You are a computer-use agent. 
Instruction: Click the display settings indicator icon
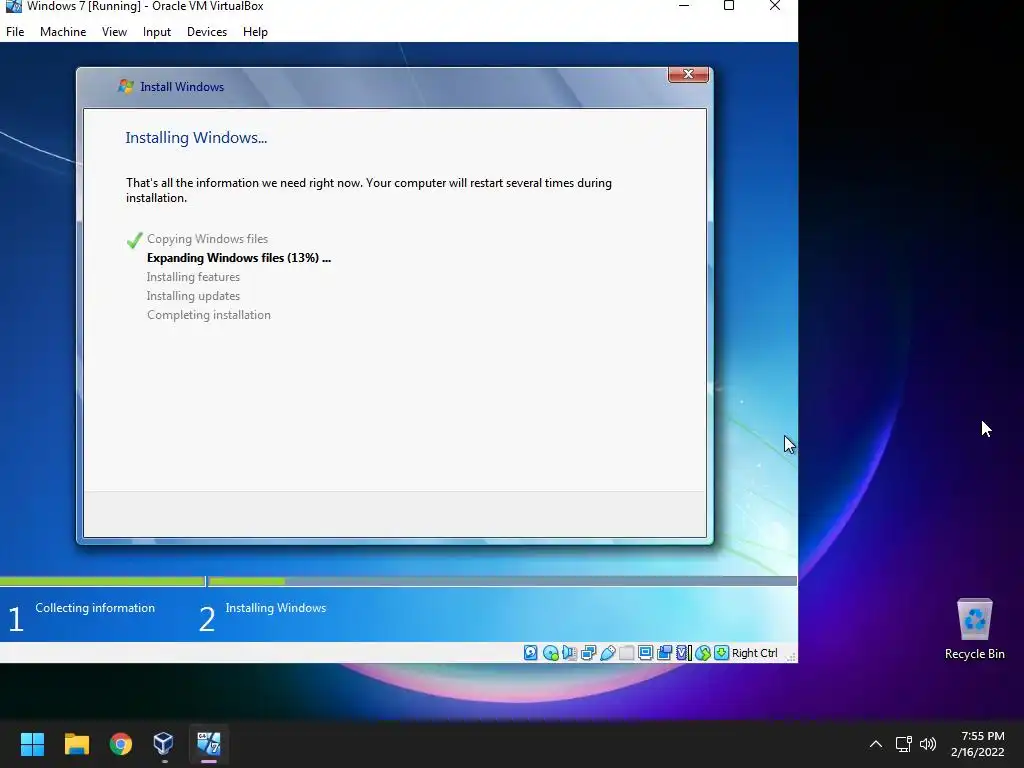(x=645, y=652)
